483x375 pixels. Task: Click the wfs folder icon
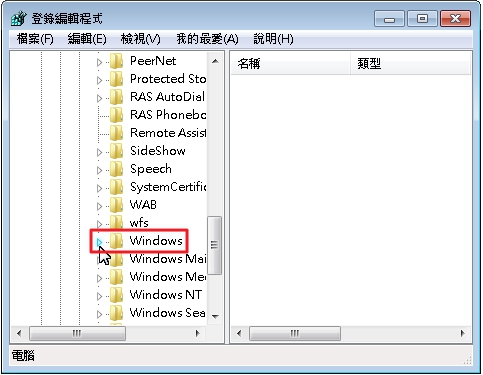click(x=117, y=223)
